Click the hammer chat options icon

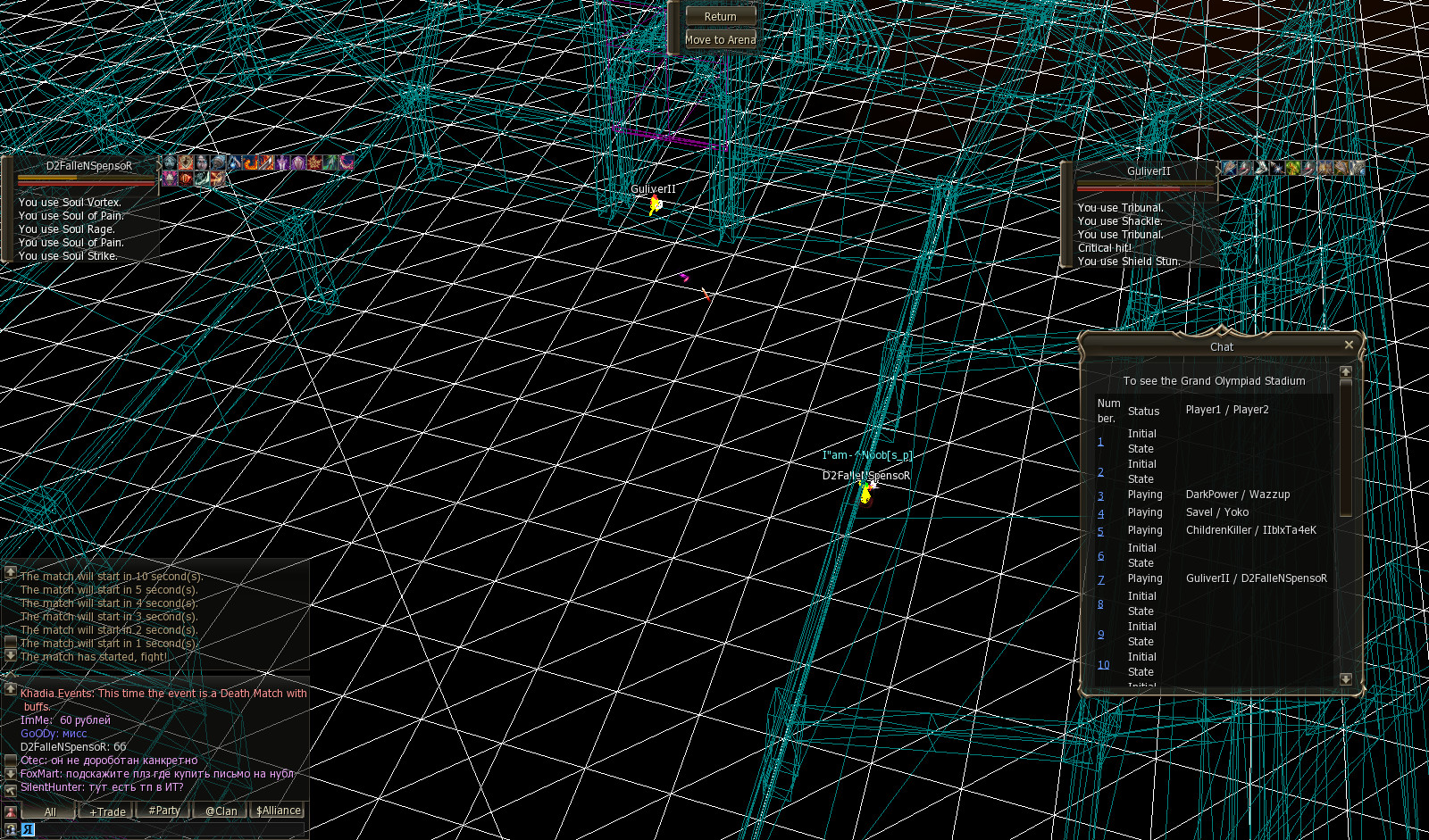[x=11, y=790]
